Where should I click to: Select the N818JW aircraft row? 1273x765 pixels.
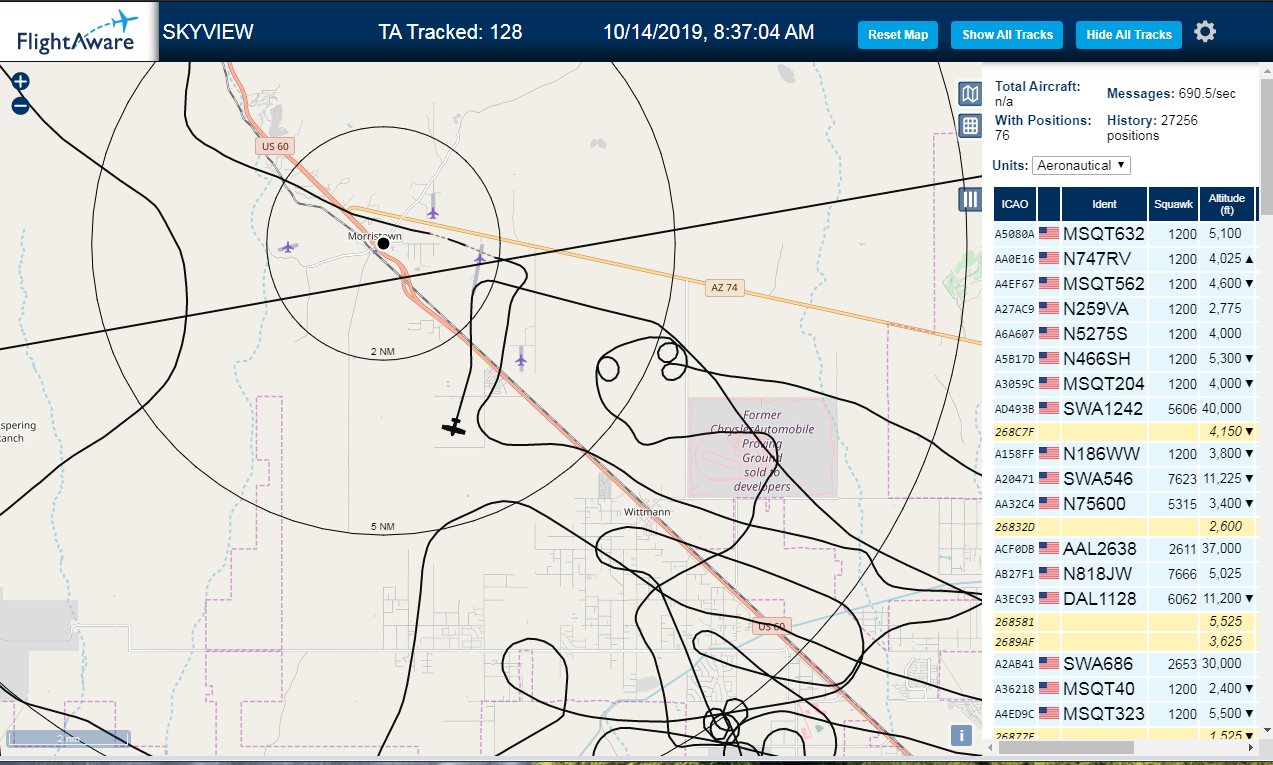(x=1125, y=574)
